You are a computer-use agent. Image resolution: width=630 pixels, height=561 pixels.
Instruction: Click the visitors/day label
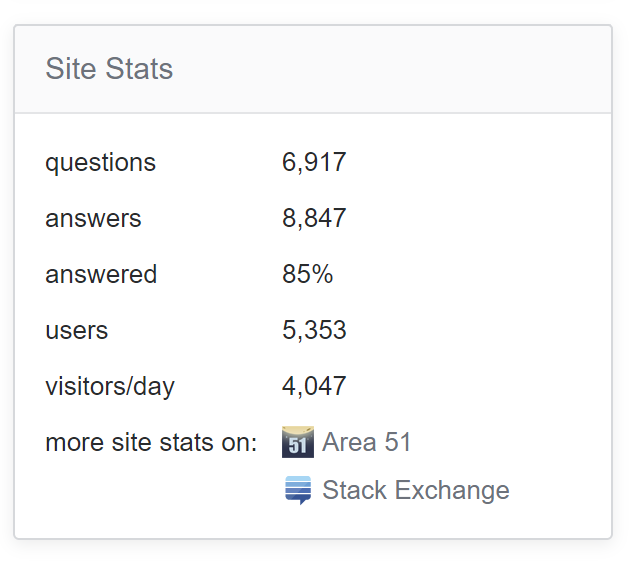tap(110, 386)
